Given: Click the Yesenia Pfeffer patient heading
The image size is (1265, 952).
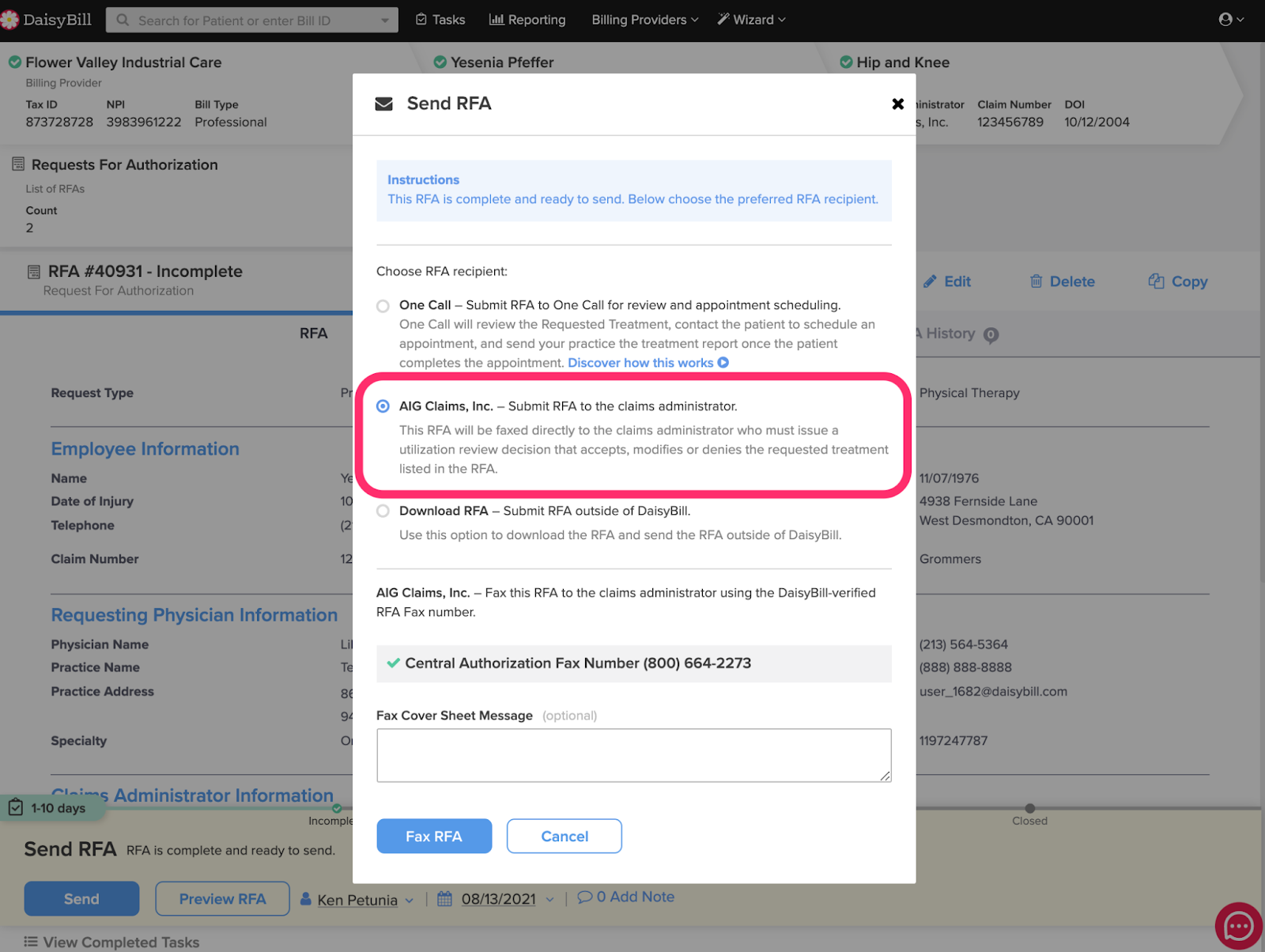Looking at the screenshot, I should click(x=502, y=62).
